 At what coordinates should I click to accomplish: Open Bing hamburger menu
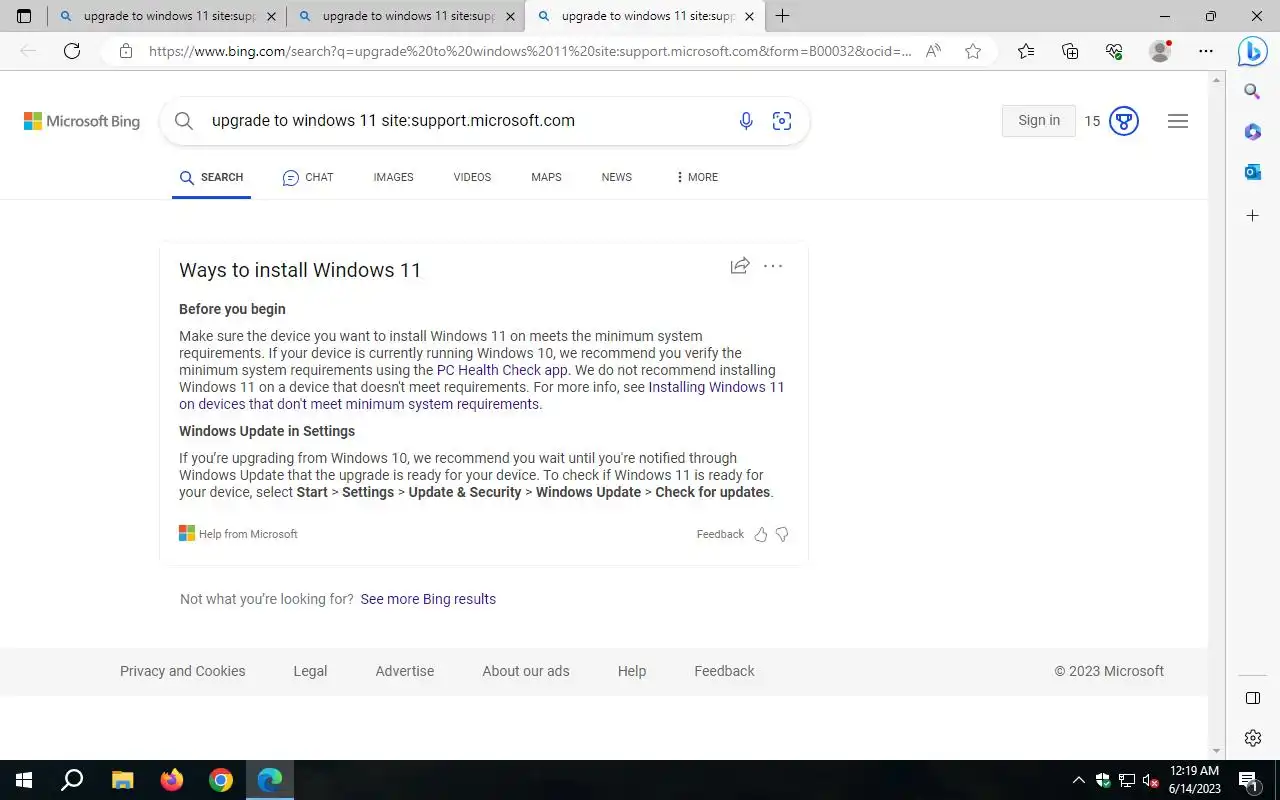(x=1178, y=121)
